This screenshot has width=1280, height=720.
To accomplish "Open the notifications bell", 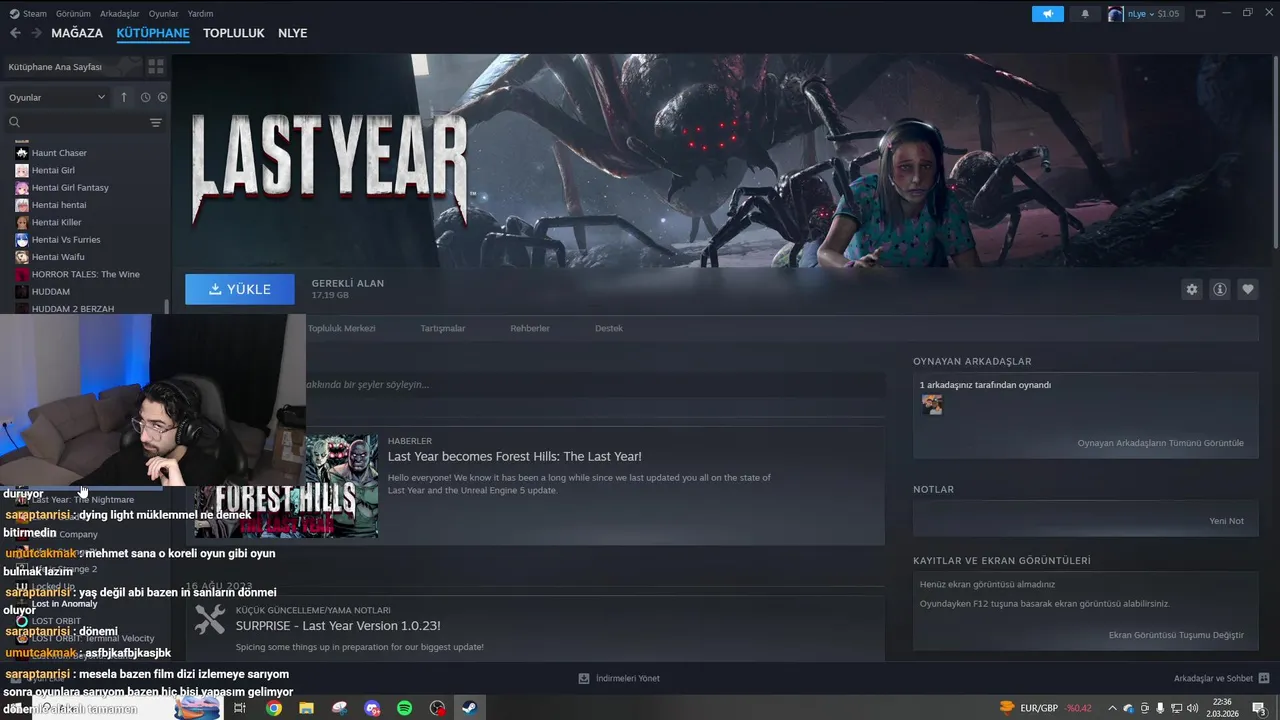I will (1086, 14).
